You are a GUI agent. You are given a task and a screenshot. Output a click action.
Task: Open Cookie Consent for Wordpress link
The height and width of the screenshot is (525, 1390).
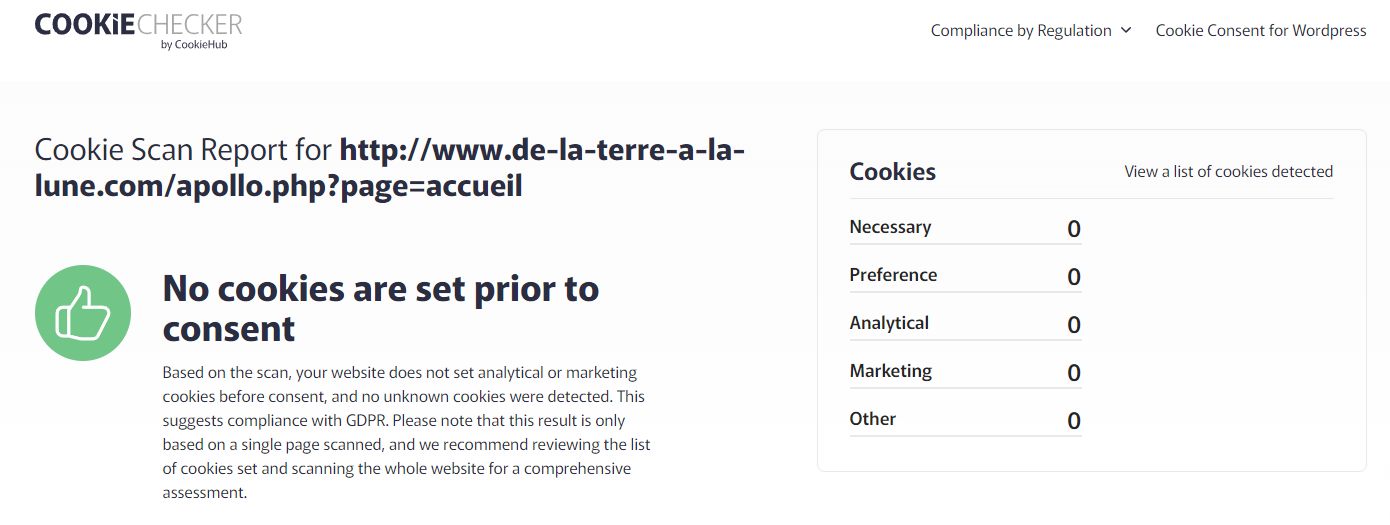tap(1261, 30)
